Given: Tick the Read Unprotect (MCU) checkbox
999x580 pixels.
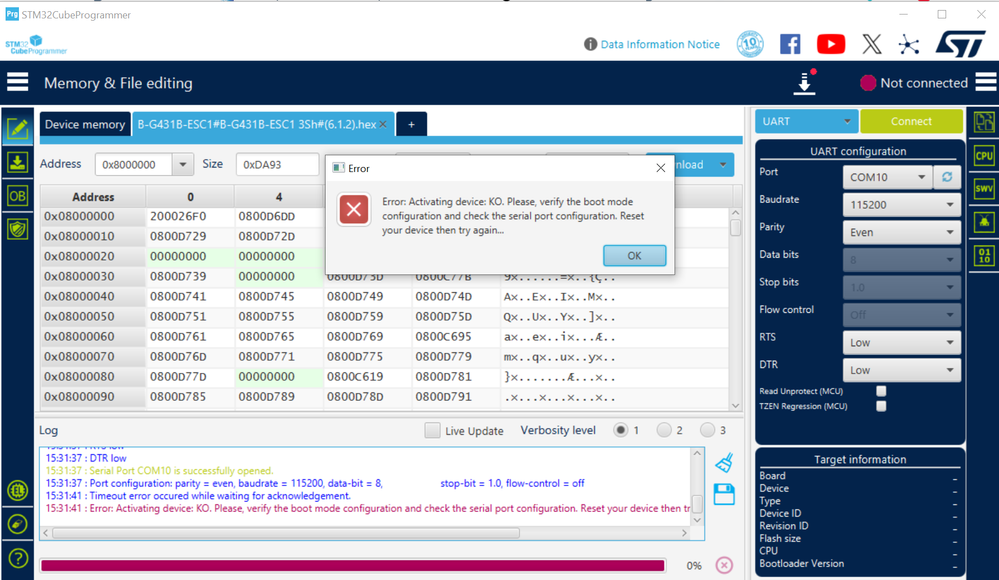Looking at the screenshot, I should 881,391.
